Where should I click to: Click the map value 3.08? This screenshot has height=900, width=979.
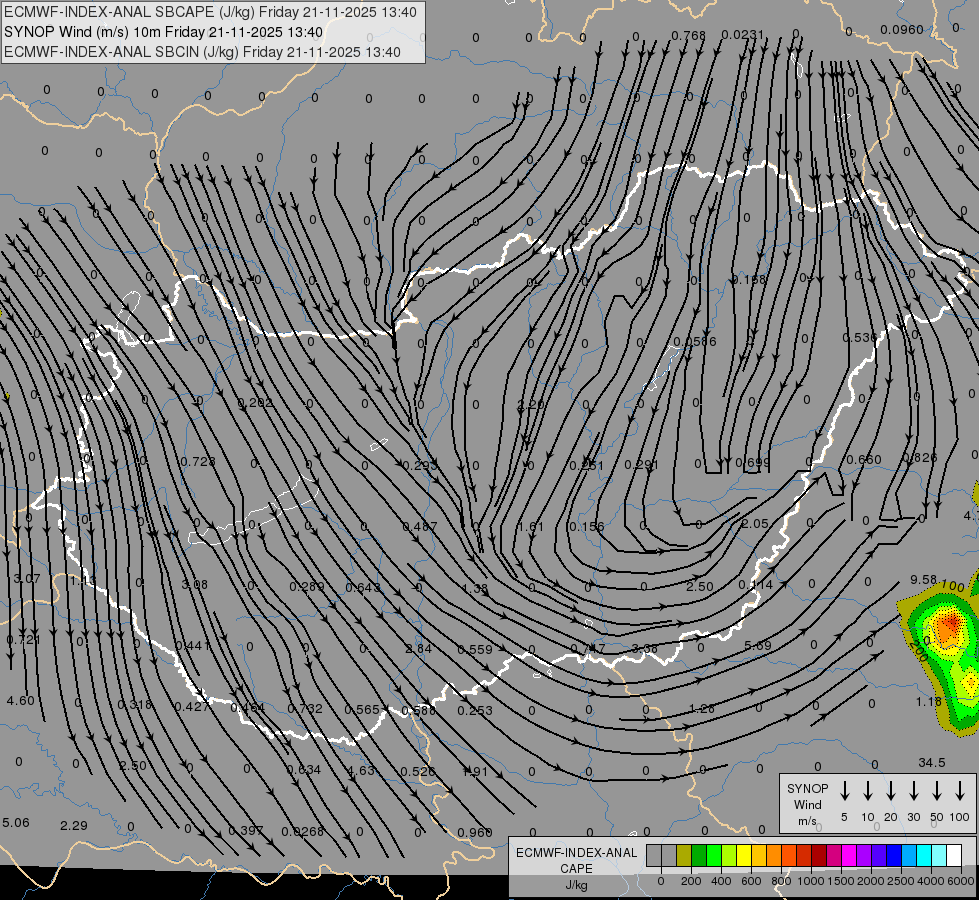194,585
